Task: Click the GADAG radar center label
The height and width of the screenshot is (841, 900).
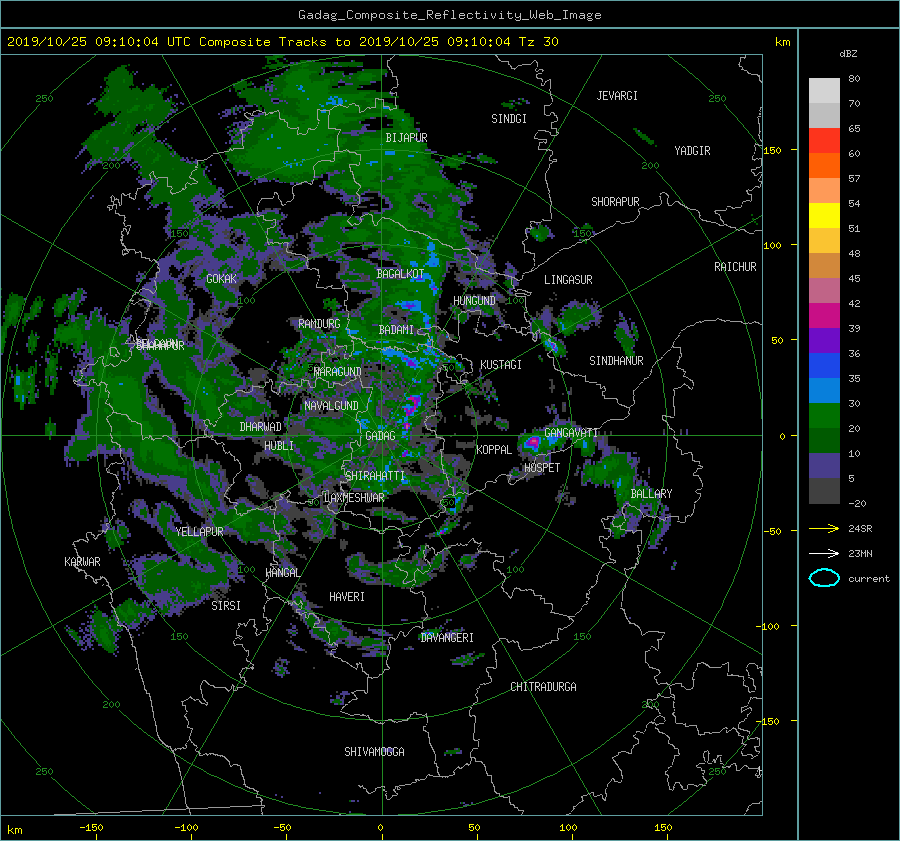Action: pyautogui.click(x=380, y=436)
